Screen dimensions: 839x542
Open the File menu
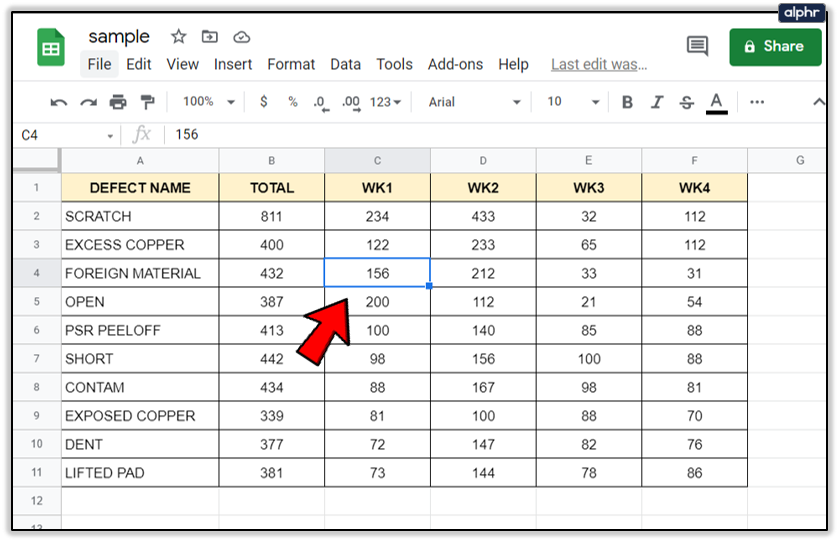tap(99, 64)
